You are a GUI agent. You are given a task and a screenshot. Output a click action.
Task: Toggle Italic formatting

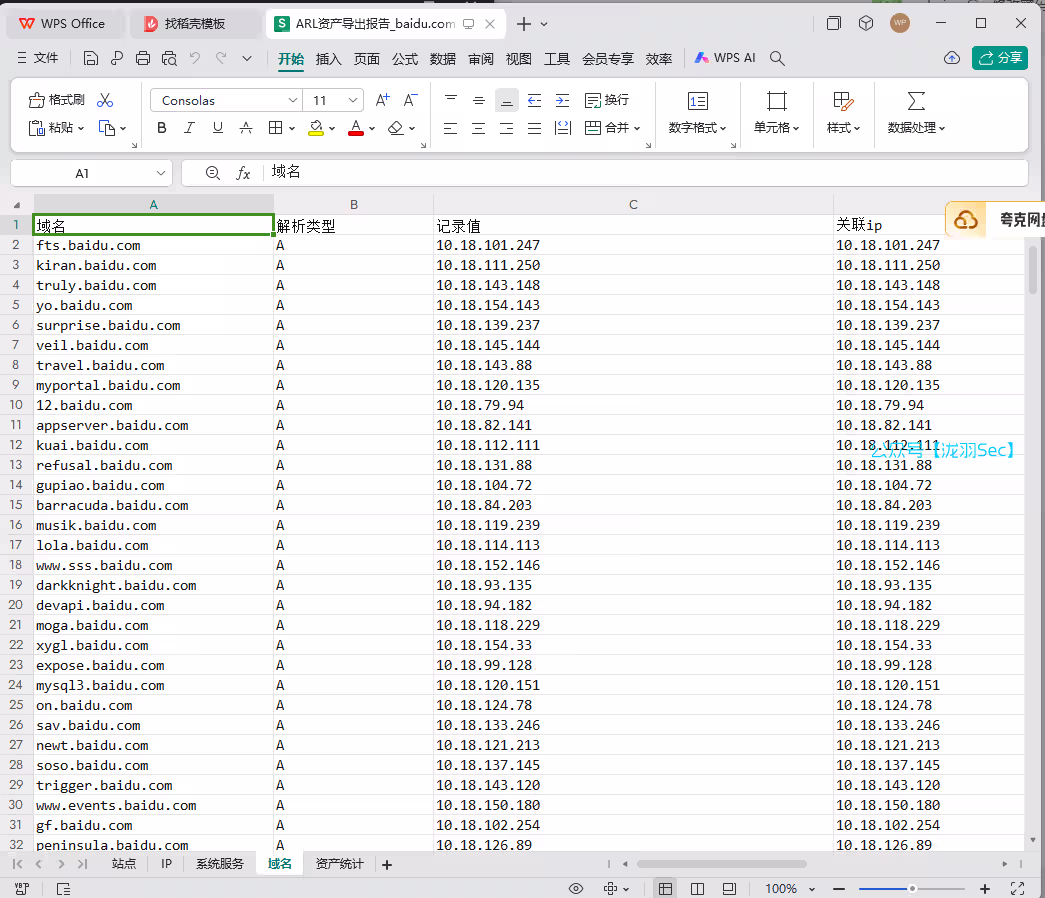point(190,128)
